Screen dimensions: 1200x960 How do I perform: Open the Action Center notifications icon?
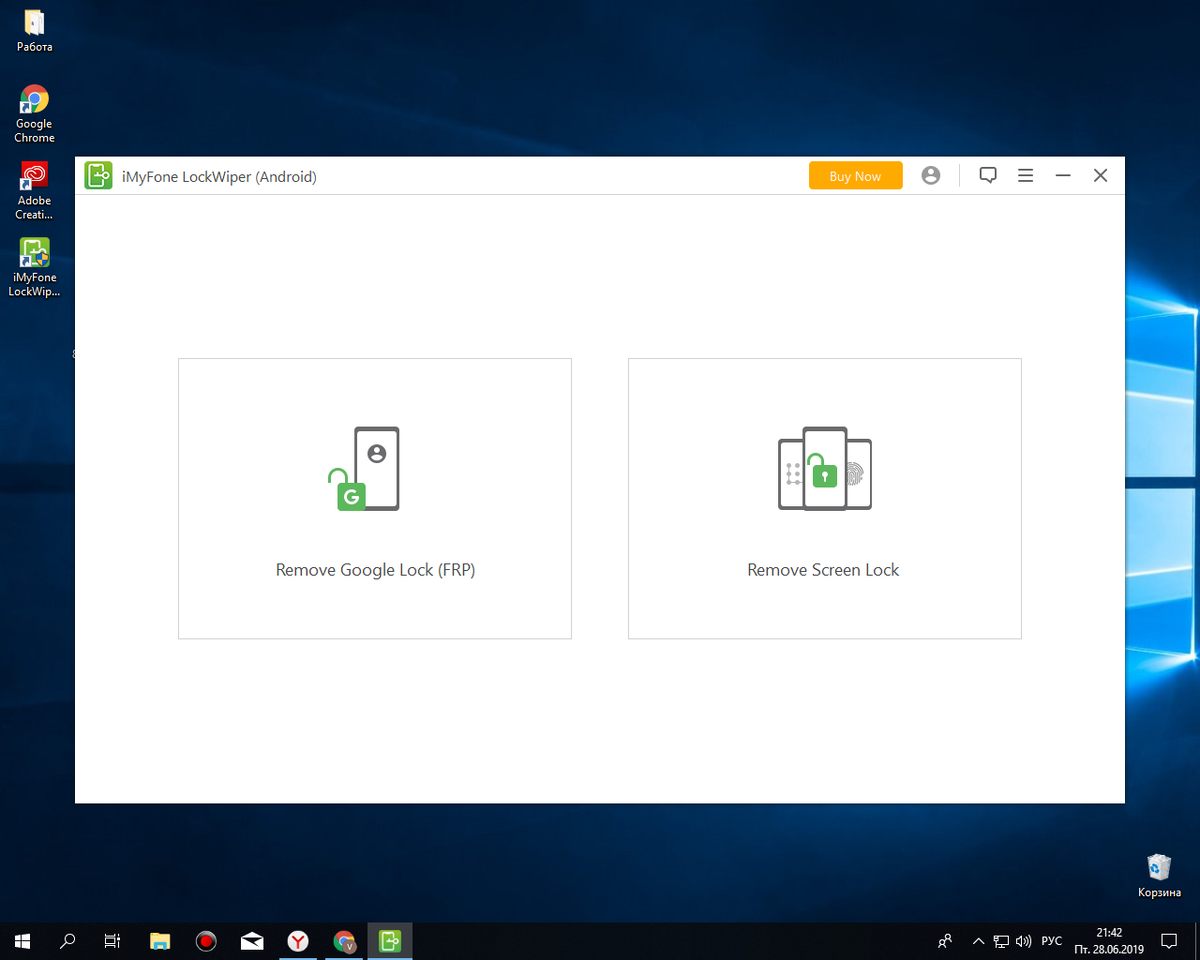[1168, 941]
